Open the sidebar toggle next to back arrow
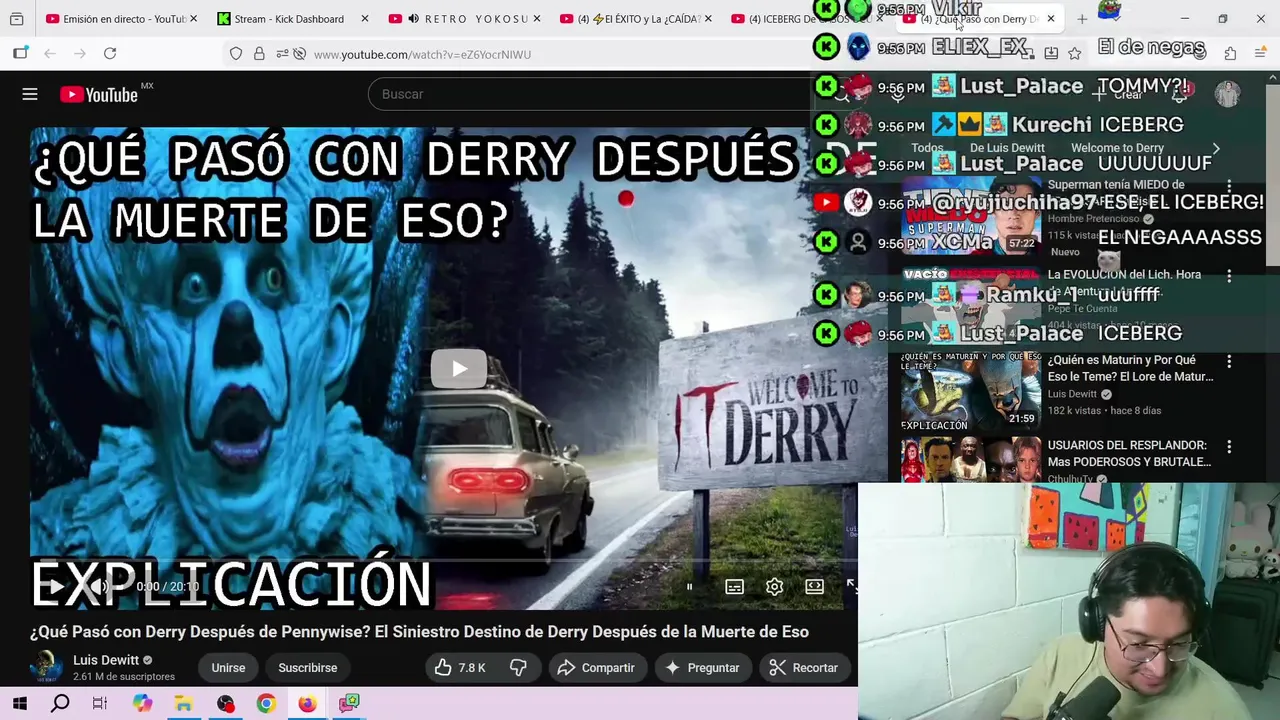Screen dimensions: 1280x720 [x=20, y=53]
